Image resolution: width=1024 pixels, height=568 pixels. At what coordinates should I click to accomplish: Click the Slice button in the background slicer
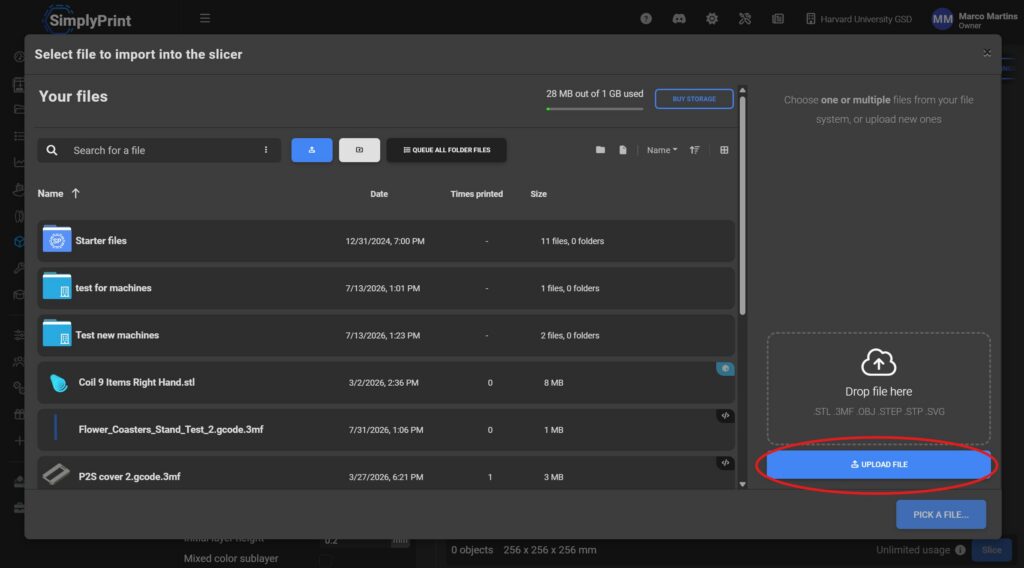click(991, 550)
